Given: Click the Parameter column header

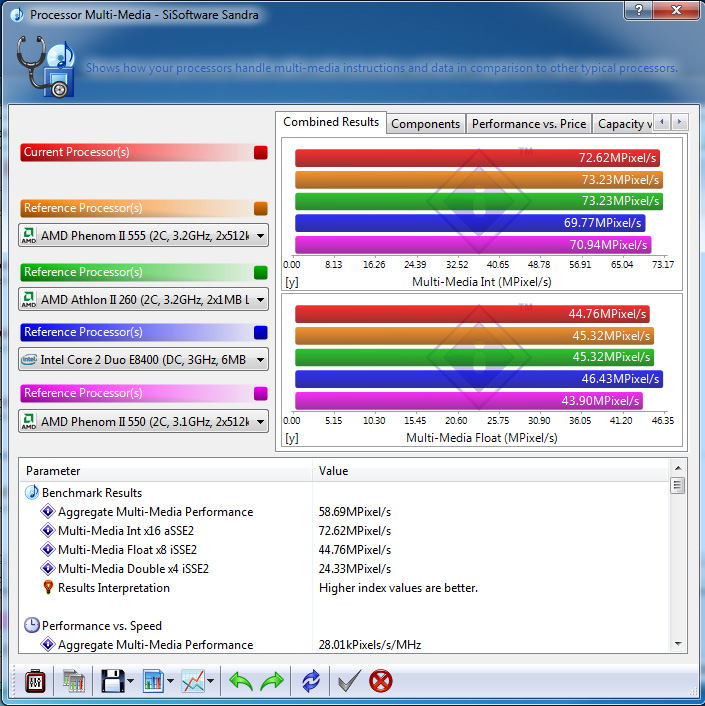Looking at the screenshot, I should click(166, 471).
